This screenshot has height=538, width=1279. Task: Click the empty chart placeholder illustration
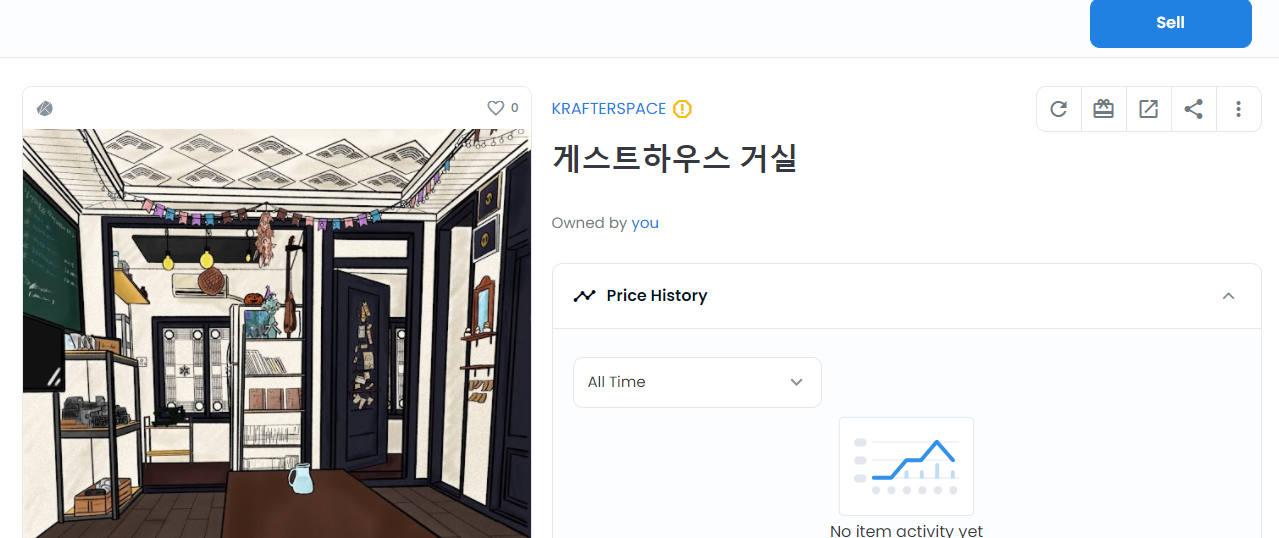coord(906,466)
